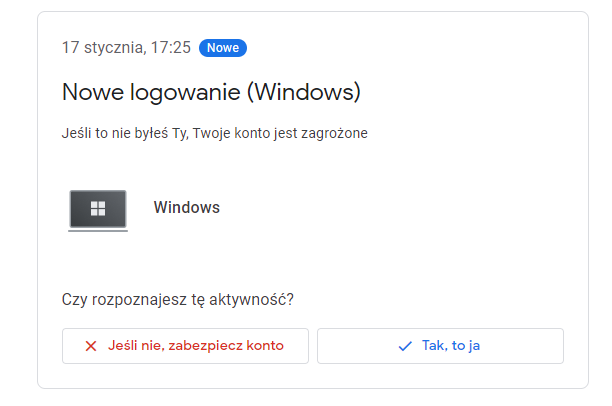The width and height of the screenshot is (612, 406).
Task: Click the "(Windows)" part of the title
Action: point(304,93)
